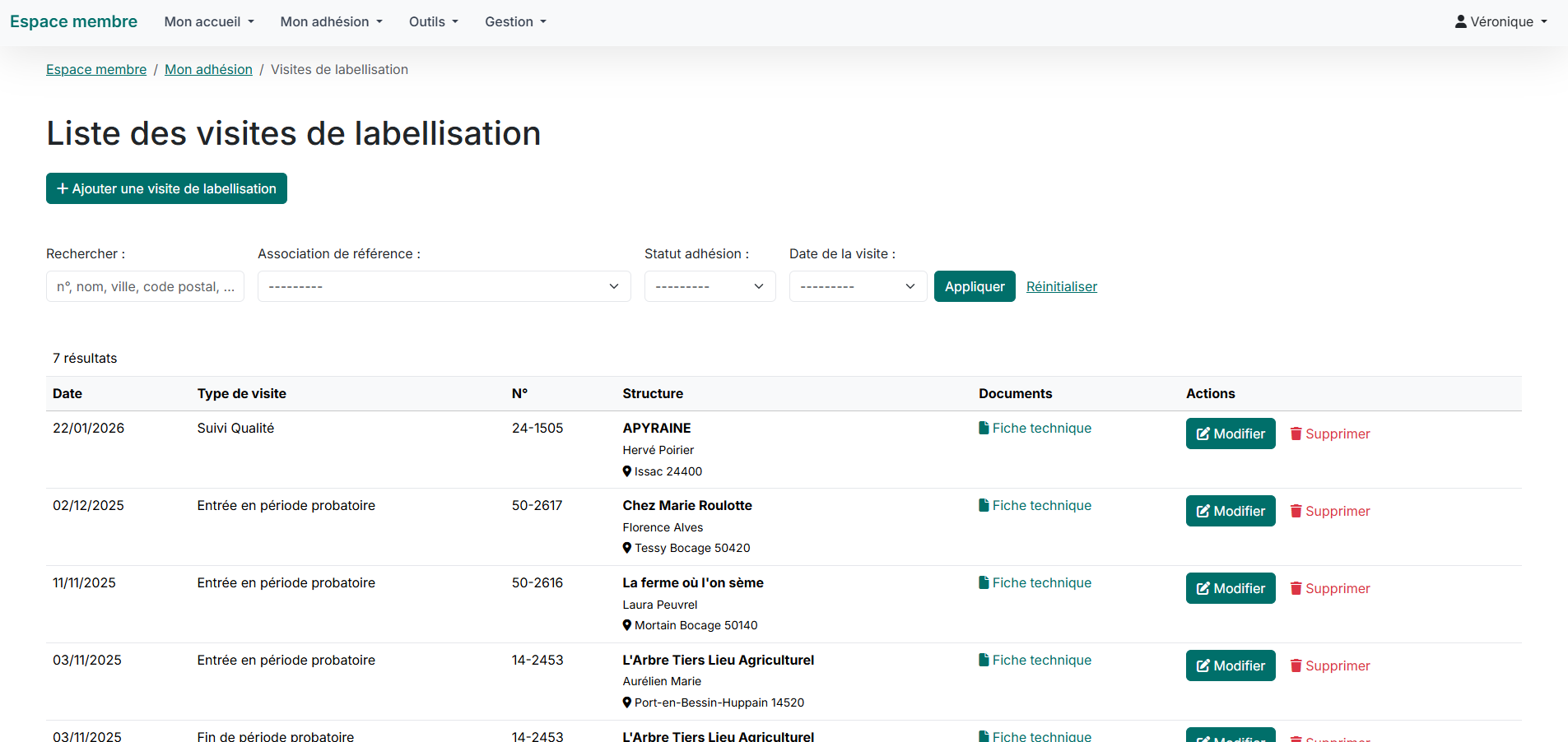Open the Outils navigation menu
The image size is (1568, 742).
pyautogui.click(x=433, y=21)
